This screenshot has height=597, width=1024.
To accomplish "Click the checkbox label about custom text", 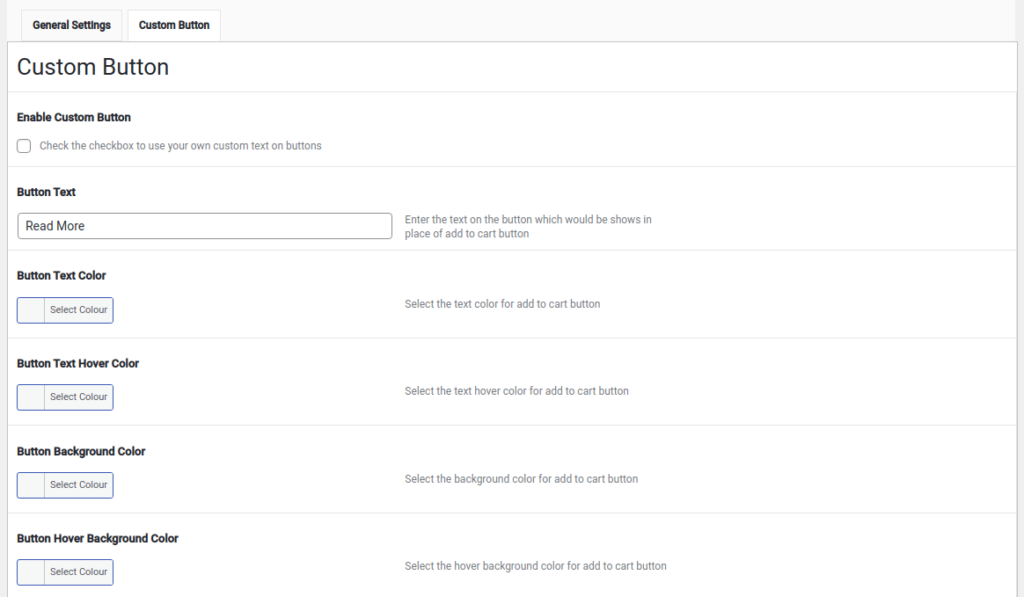I will (180, 145).
